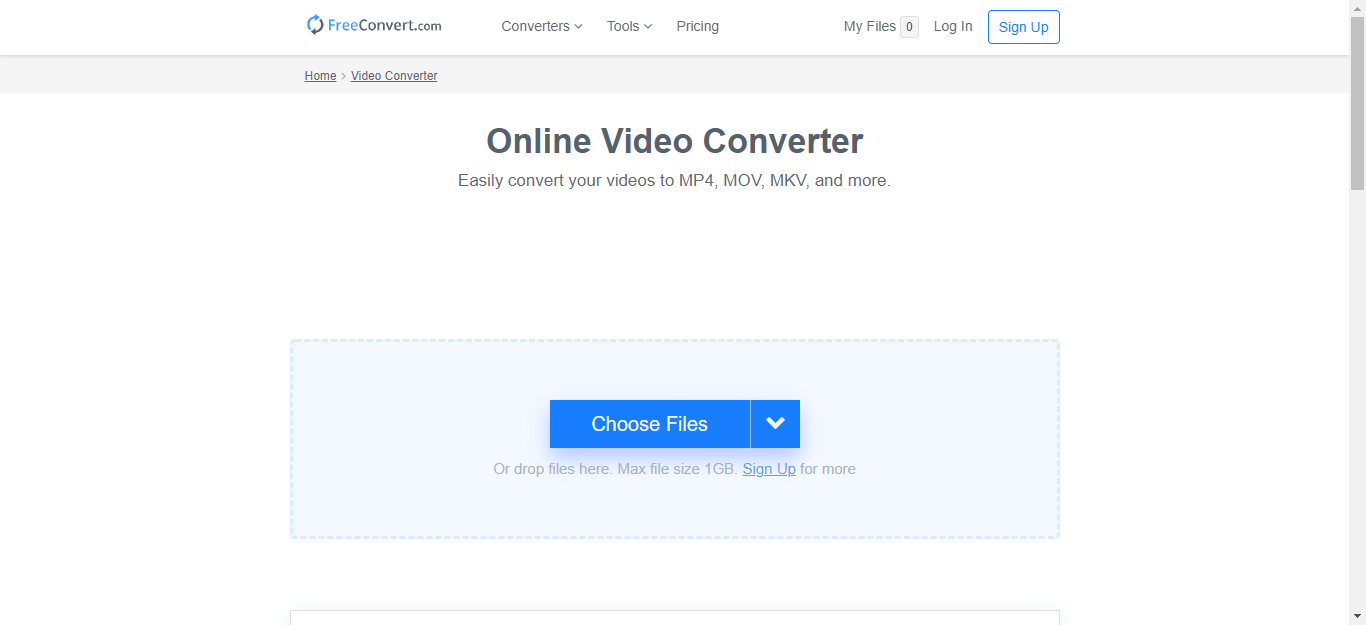Click the vertical scrollbar thumb
Viewport: 1366px width, 625px height.
1357,100
